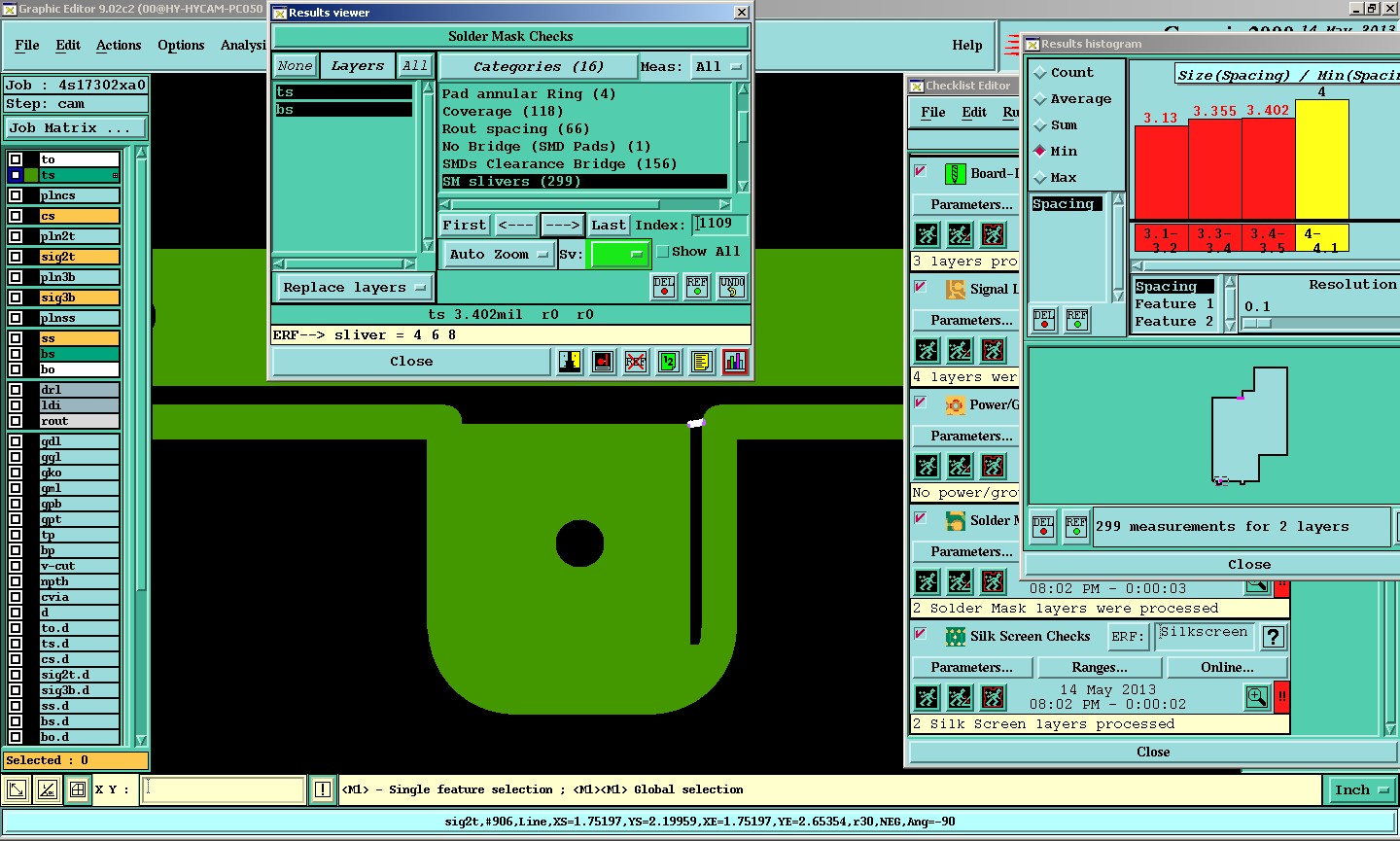
Task: Open the green Sv color dropdown
Action: click(x=619, y=255)
